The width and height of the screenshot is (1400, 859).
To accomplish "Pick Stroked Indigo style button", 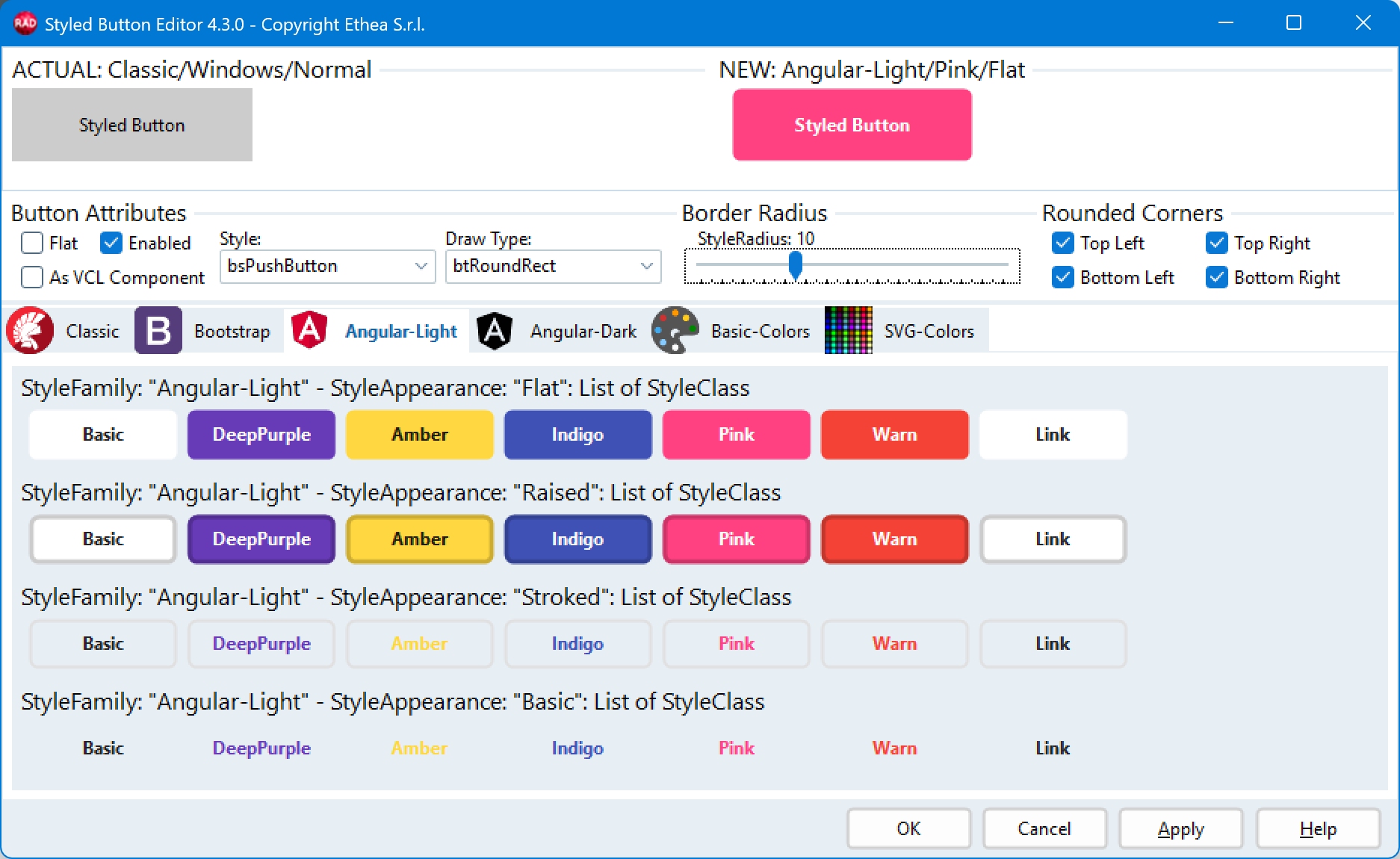I will tap(578, 644).
